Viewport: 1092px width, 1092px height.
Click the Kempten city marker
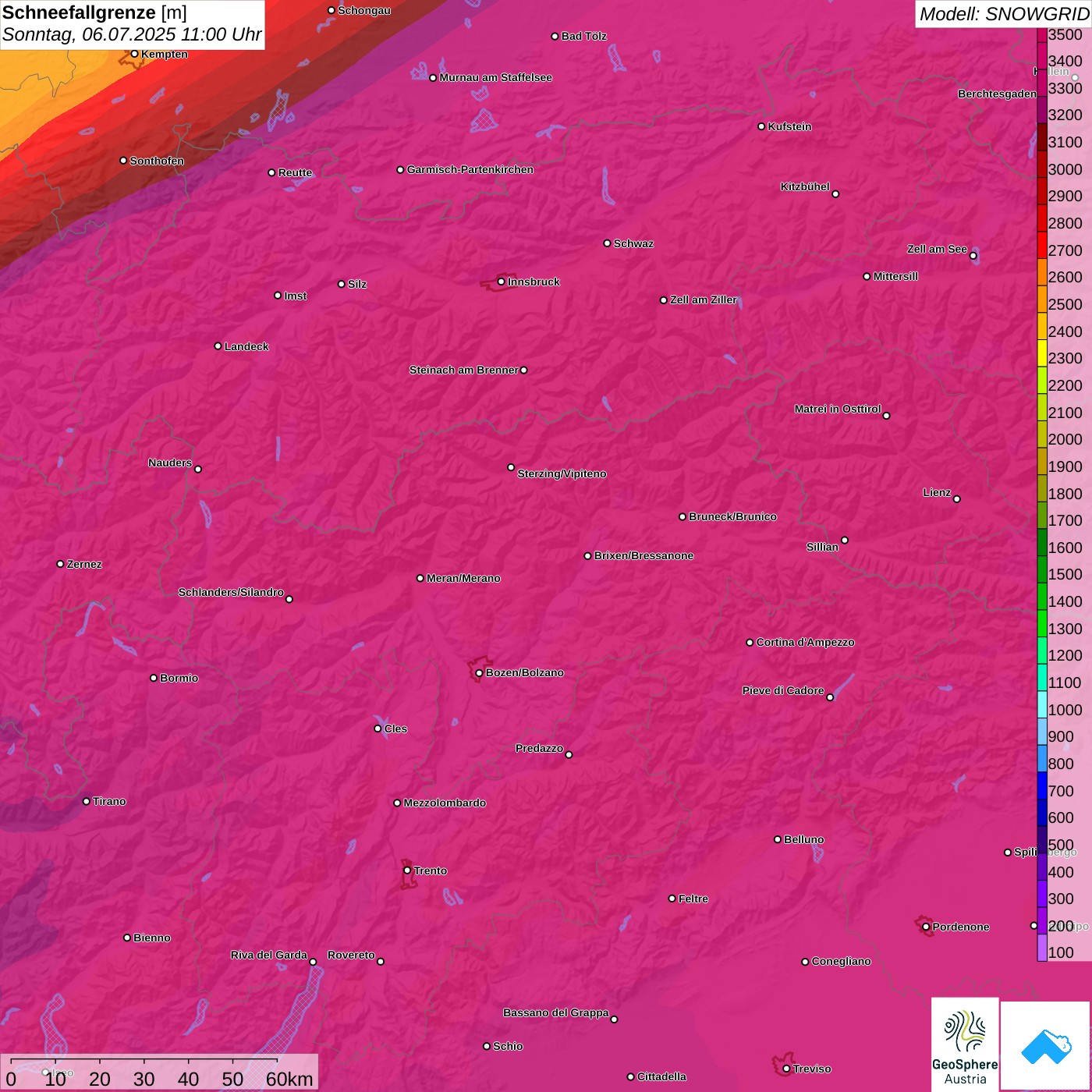[134, 54]
